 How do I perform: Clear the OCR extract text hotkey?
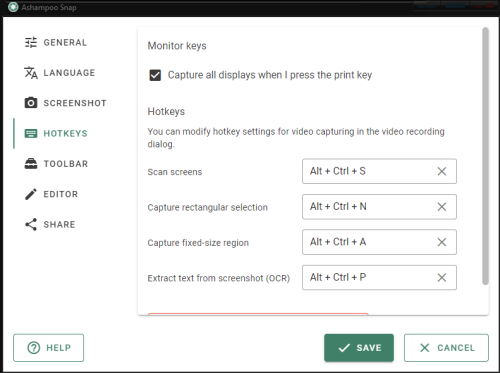point(442,277)
